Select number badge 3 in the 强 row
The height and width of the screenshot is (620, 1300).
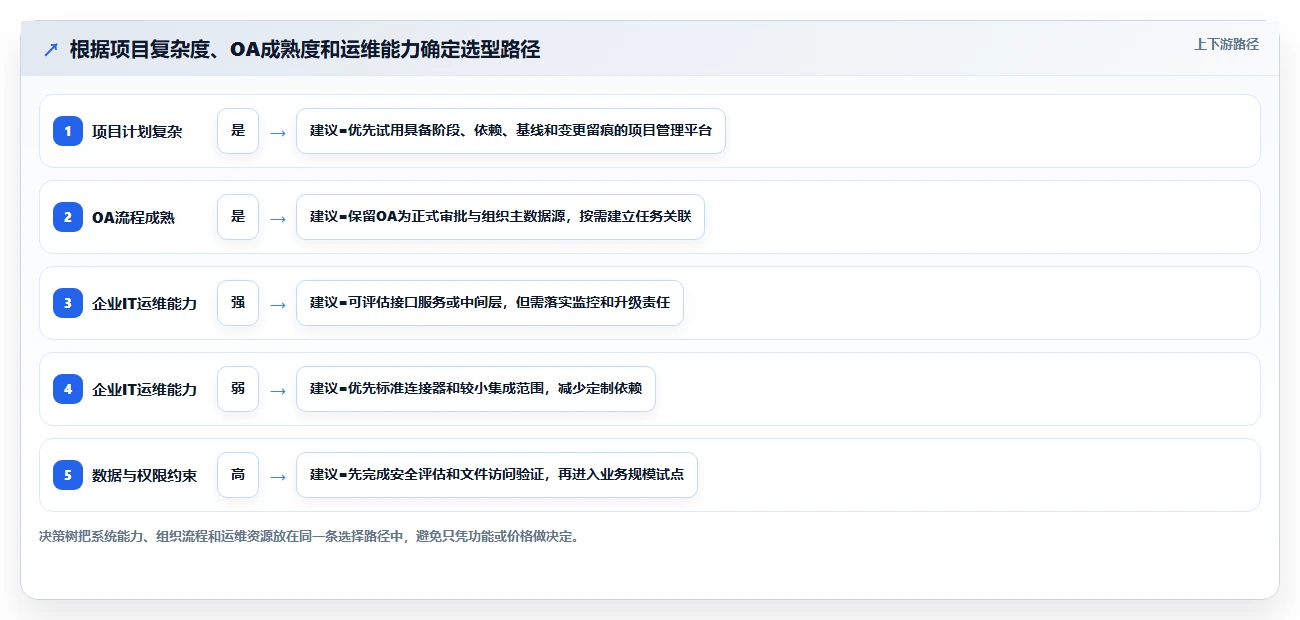[68, 303]
